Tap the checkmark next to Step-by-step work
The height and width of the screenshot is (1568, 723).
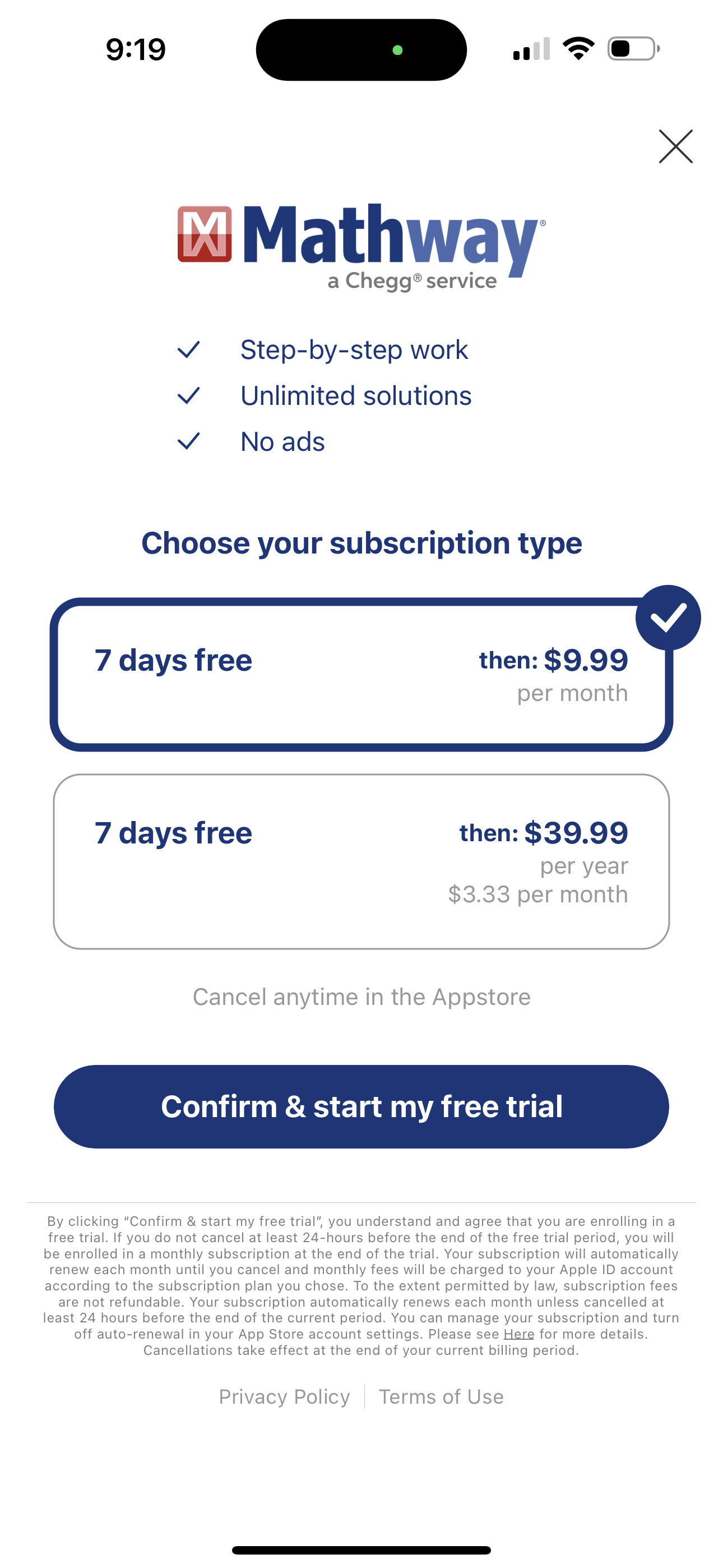(x=189, y=350)
